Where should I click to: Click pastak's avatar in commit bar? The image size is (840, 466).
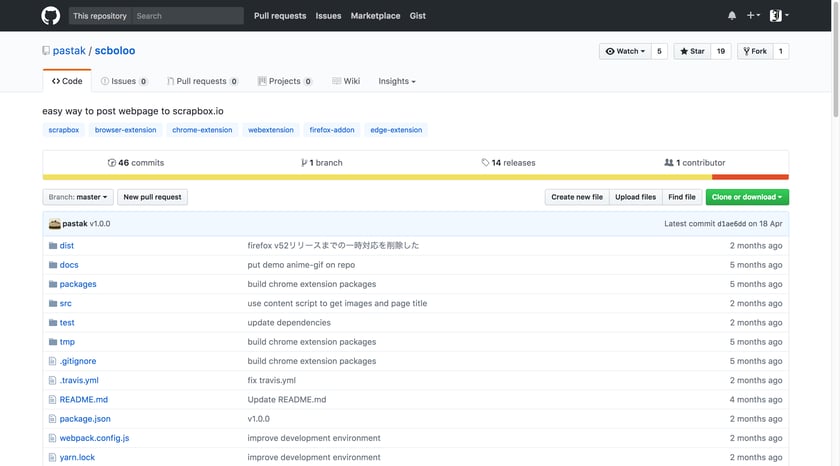pos(54,224)
